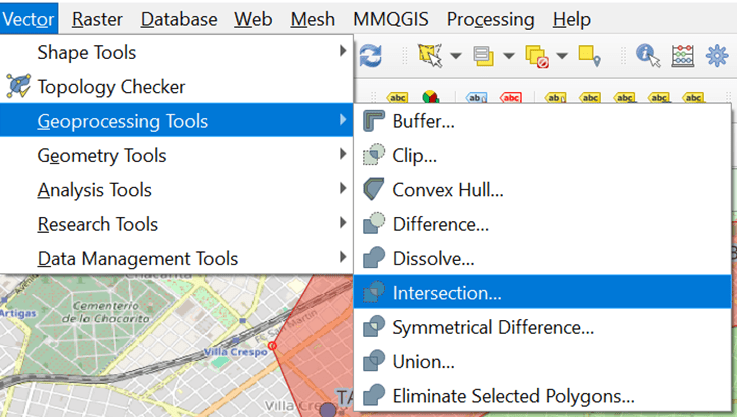Click the diagram pie chart label icon

point(429,98)
